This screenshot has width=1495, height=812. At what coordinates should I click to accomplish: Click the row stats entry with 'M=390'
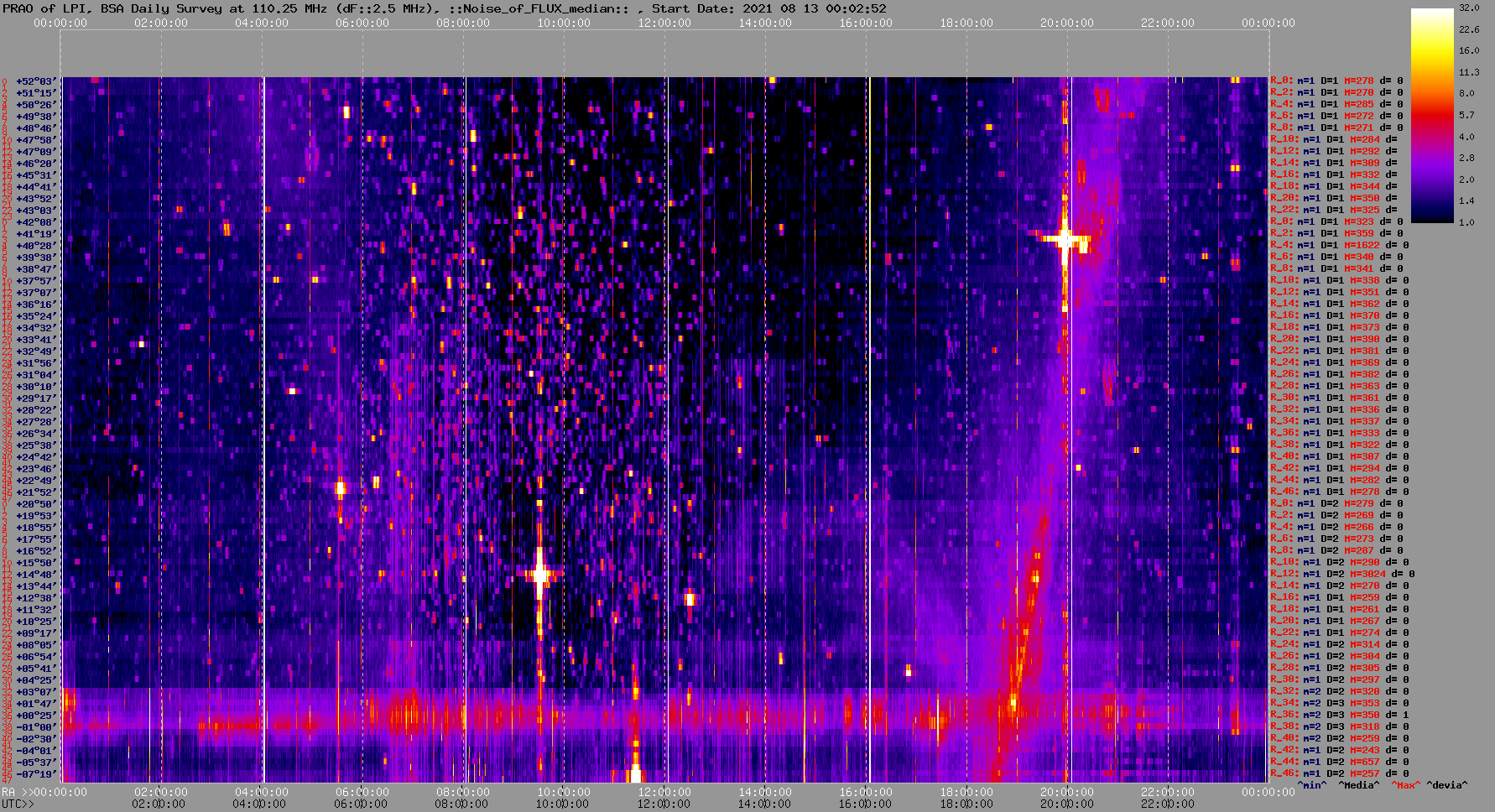[1340, 340]
